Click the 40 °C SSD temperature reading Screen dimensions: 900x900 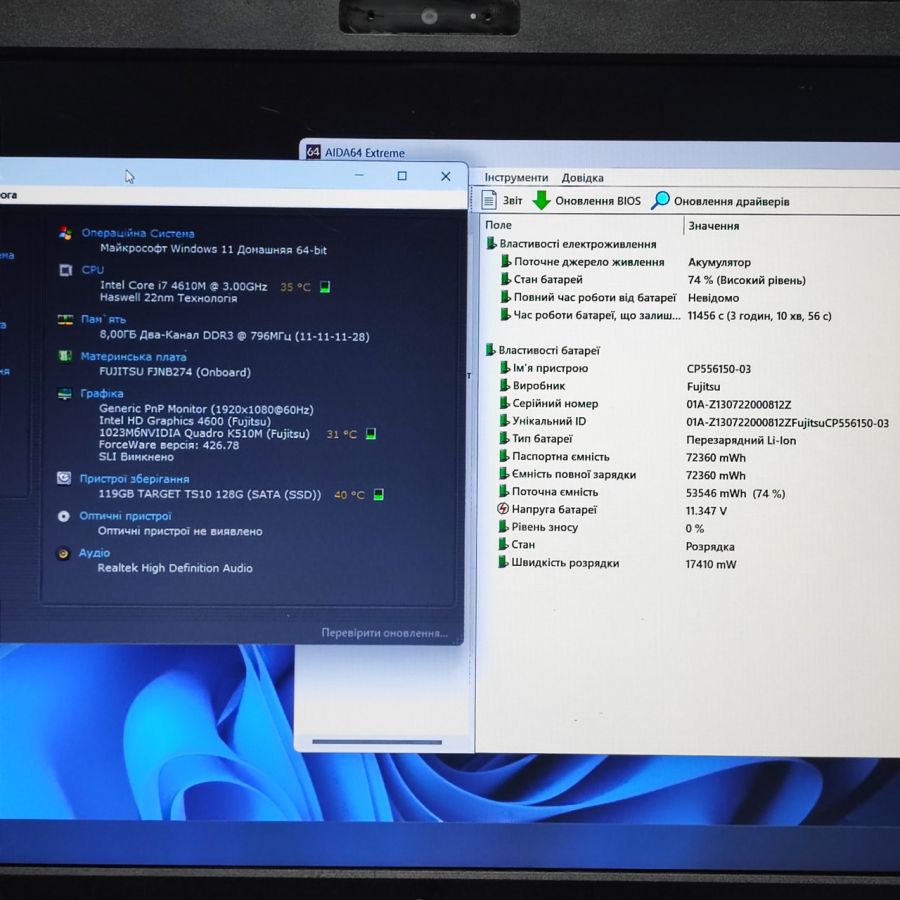click(x=349, y=495)
